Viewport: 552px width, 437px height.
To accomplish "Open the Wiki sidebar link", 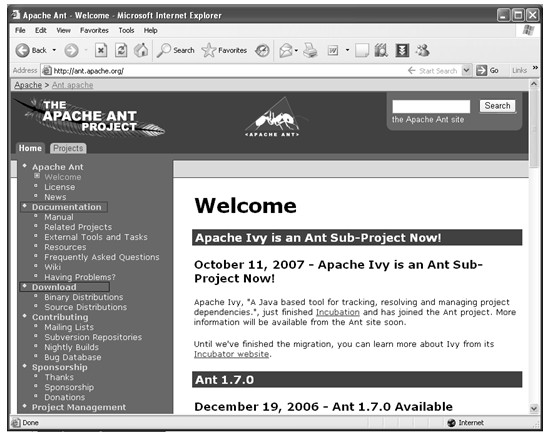I will (52, 267).
